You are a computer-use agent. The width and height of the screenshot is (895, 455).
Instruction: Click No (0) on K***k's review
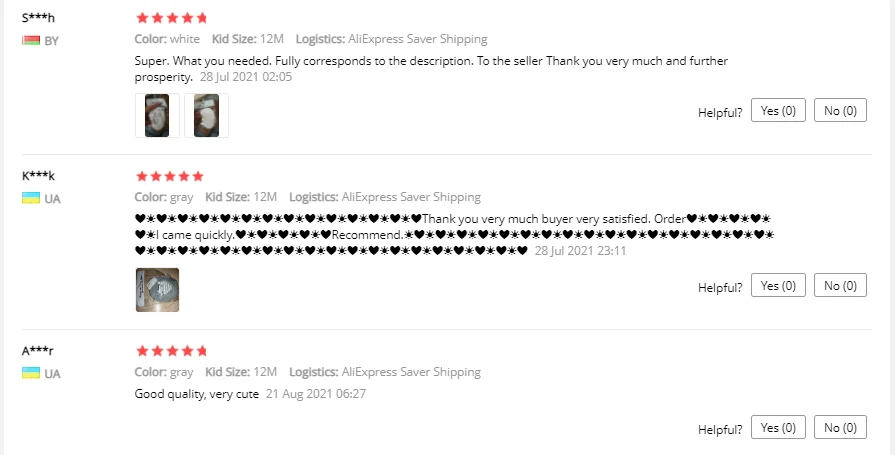pyautogui.click(x=840, y=285)
